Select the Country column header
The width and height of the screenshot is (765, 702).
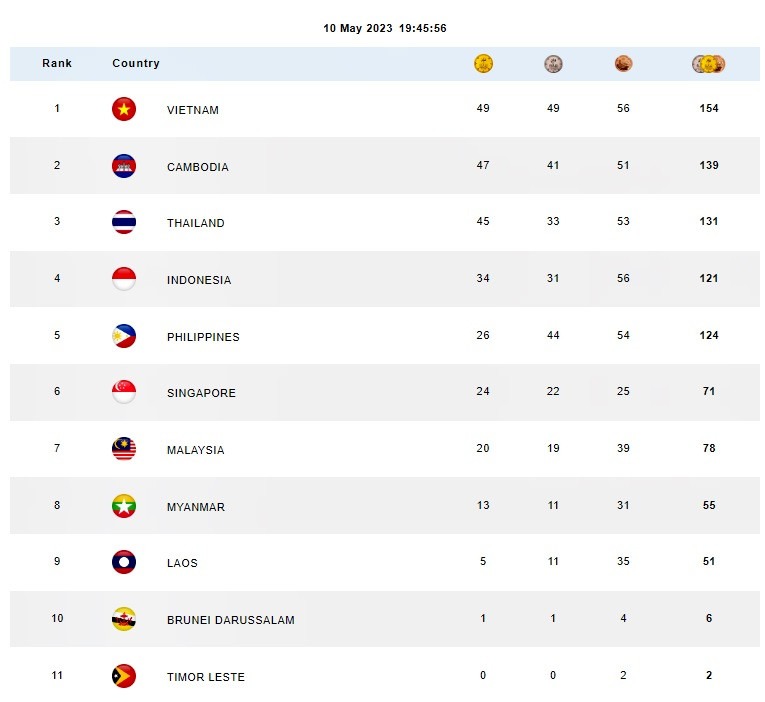(136, 63)
